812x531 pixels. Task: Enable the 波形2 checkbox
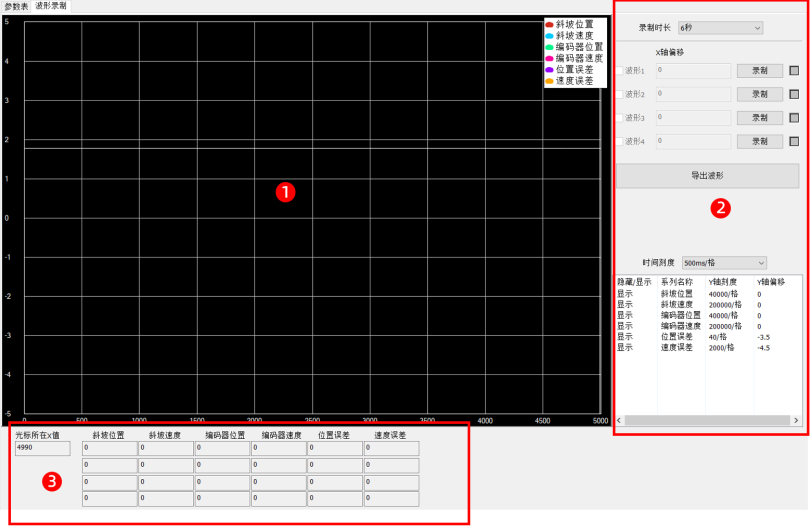coord(619,94)
